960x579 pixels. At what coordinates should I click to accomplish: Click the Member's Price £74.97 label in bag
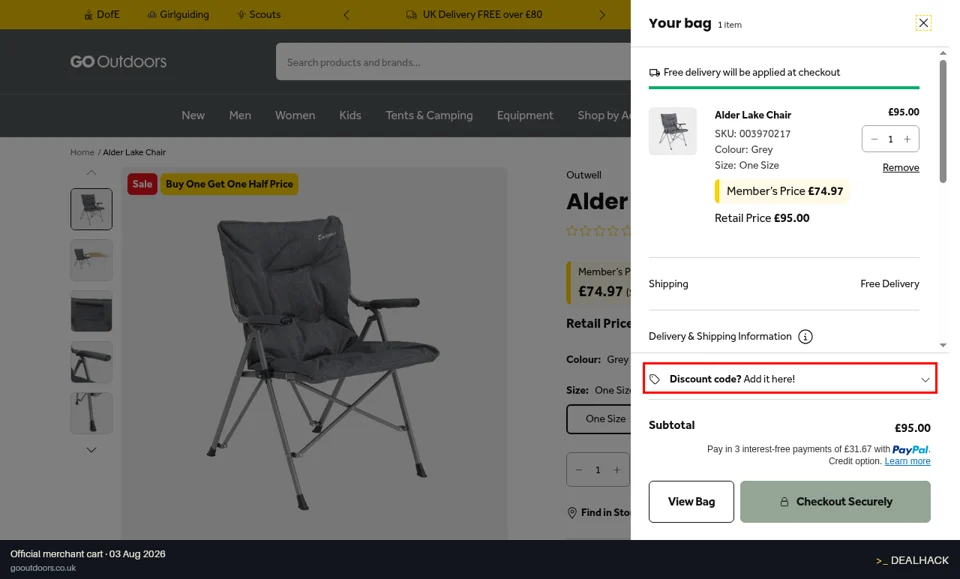point(782,191)
